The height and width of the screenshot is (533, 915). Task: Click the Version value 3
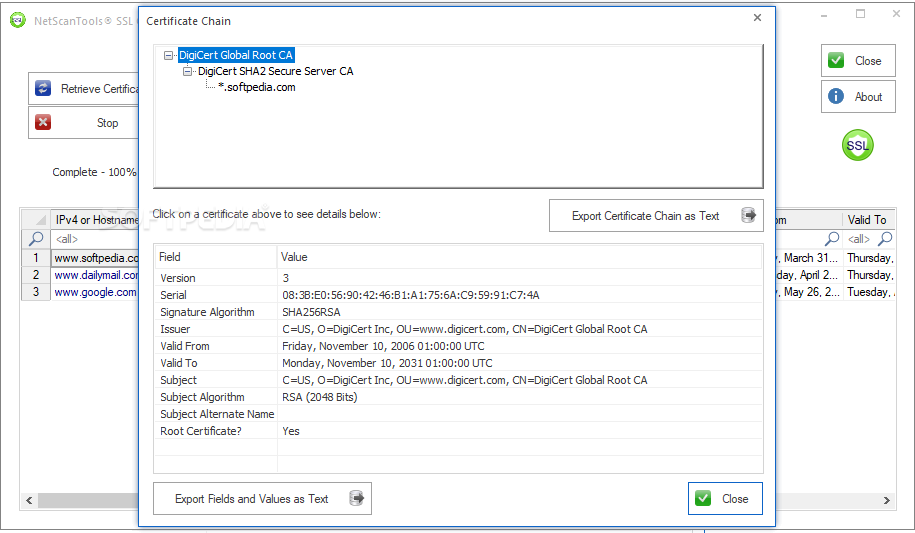286,278
